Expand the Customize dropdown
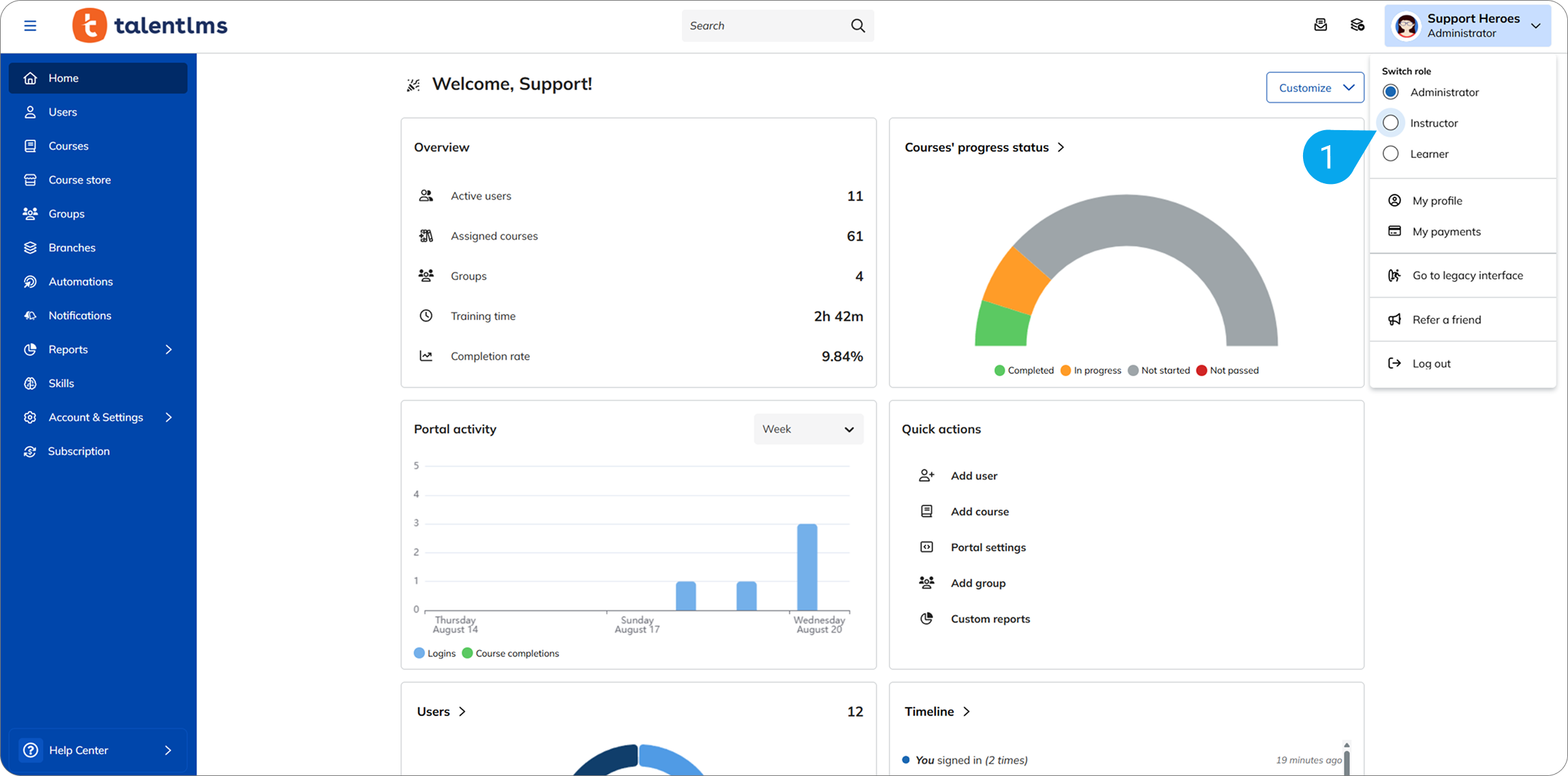The image size is (1568, 776). pyautogui.click(x=1315, y=88)
